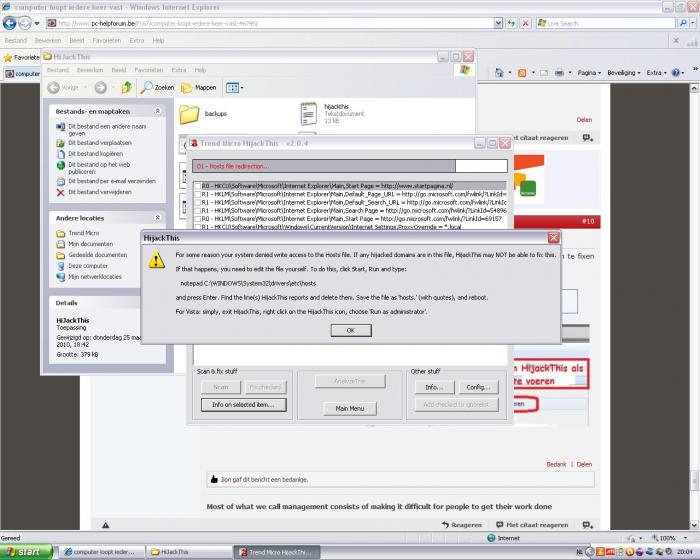Open Help menu in HiJackThis folder window

click(200, 70)
